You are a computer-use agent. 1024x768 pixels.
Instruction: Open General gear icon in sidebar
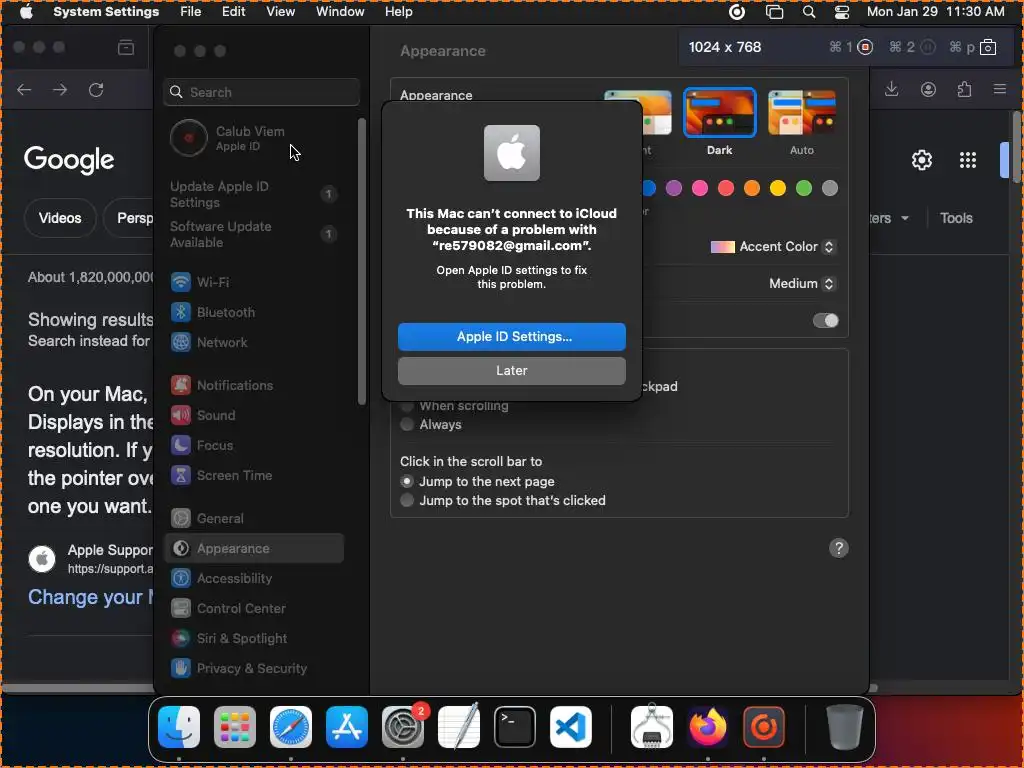click(181, 519)
